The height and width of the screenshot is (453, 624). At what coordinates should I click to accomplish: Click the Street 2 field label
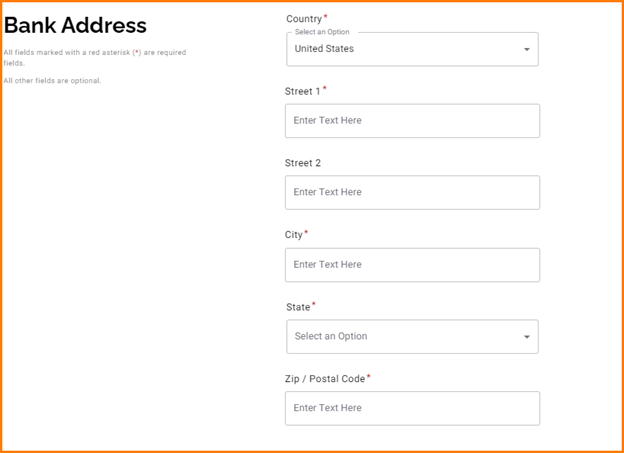click(303, 163)
